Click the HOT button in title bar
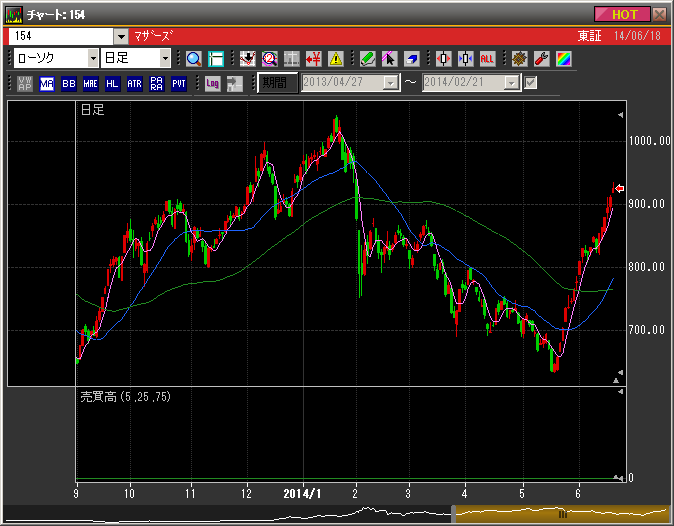The image size is (674, 526). [x=622, y=14]
